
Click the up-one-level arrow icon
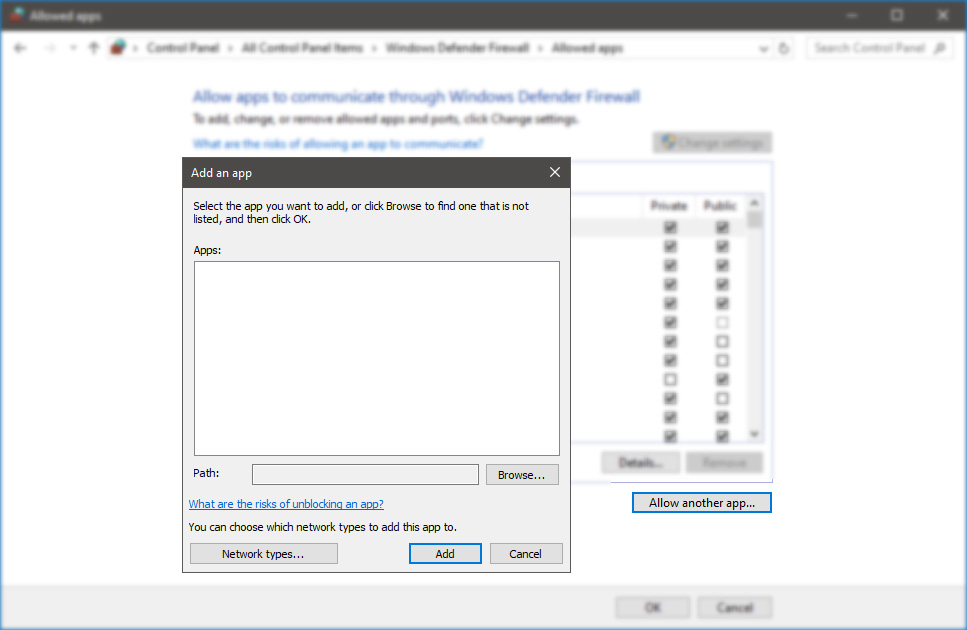click(94, 48)
